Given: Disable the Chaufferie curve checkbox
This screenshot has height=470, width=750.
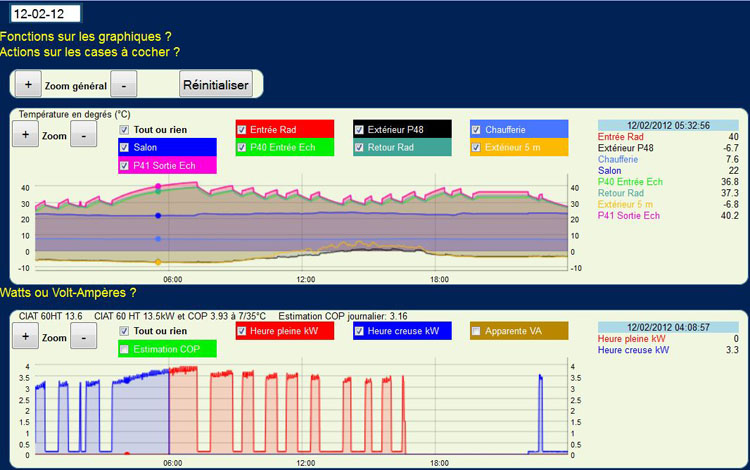Looking at the screenshot, I should tap(477, 130).
